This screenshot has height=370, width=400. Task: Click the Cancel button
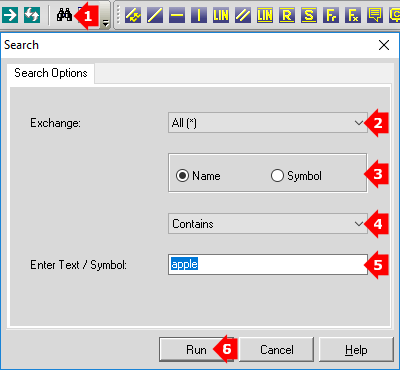pyautogui.click(x=277, y=350)
